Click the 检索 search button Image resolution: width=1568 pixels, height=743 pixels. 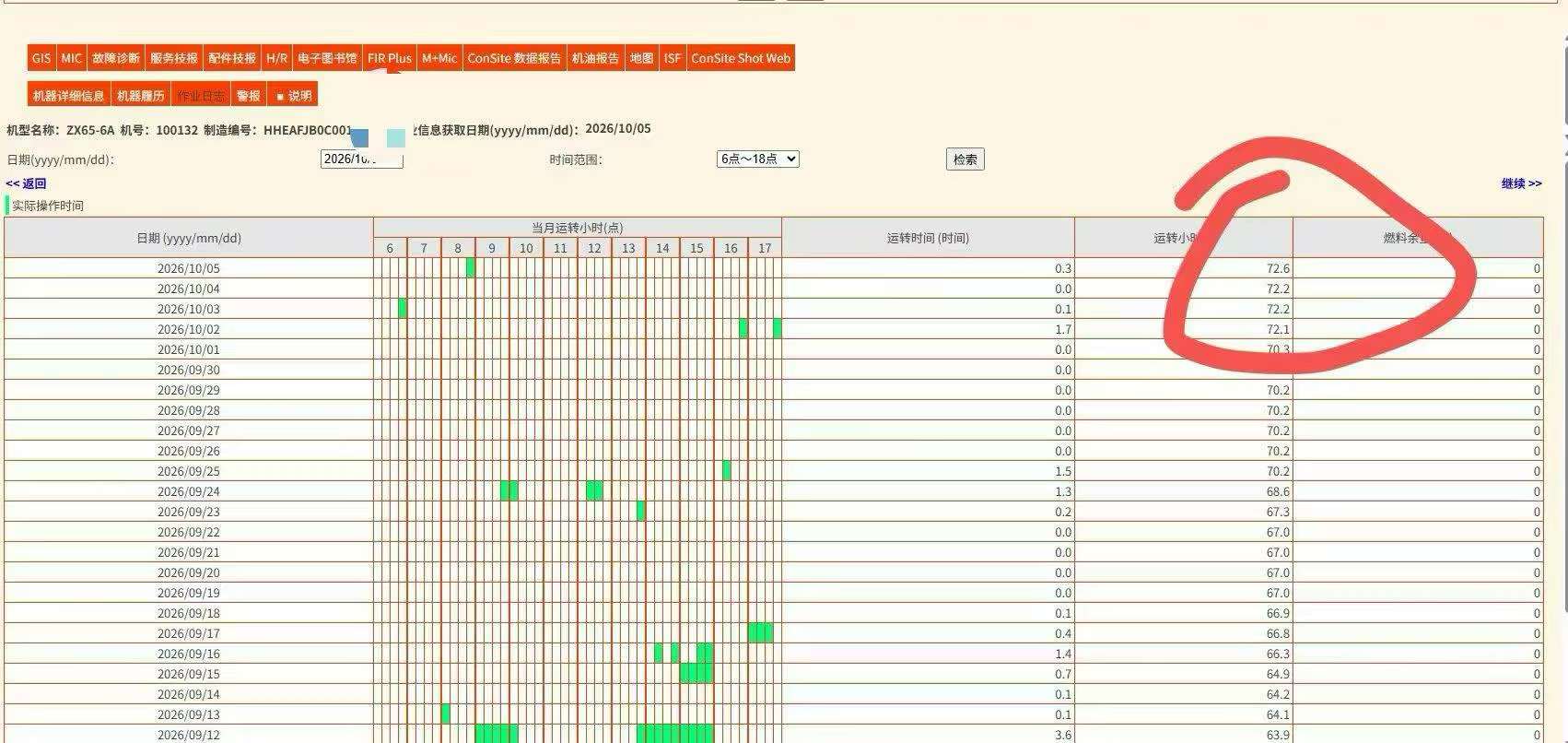pyautogui.click(x=965, y=159)
